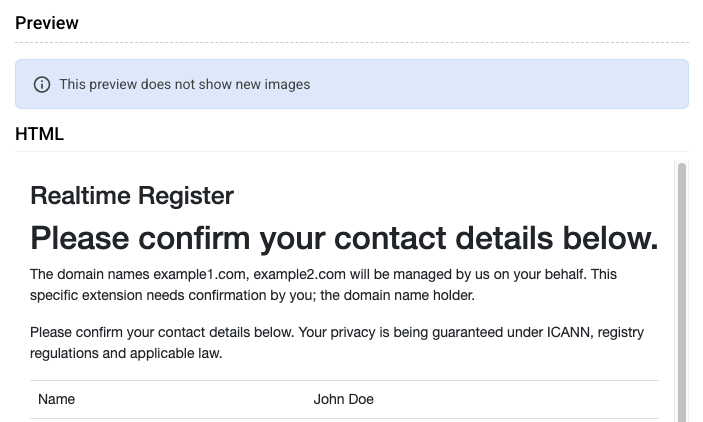Click the dashed divider under Preview
The width and height of the screenshot is (703, 422).
coord(352,43)
